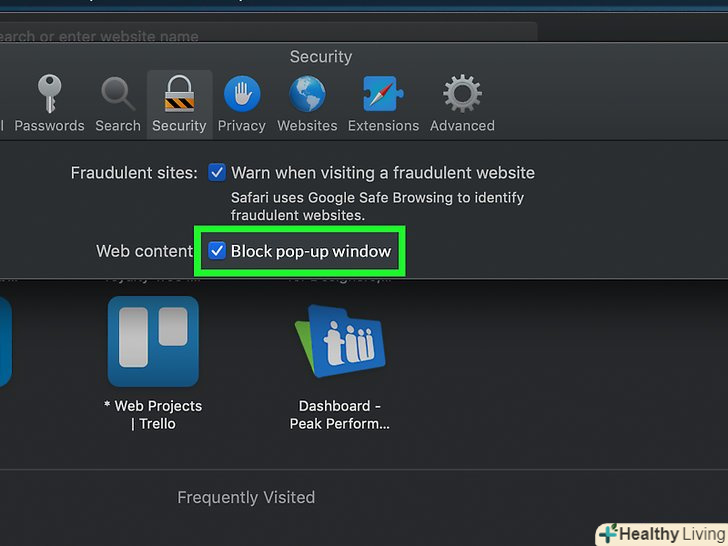
Task: Select the Security padlock icon
Action: point(179,94)
